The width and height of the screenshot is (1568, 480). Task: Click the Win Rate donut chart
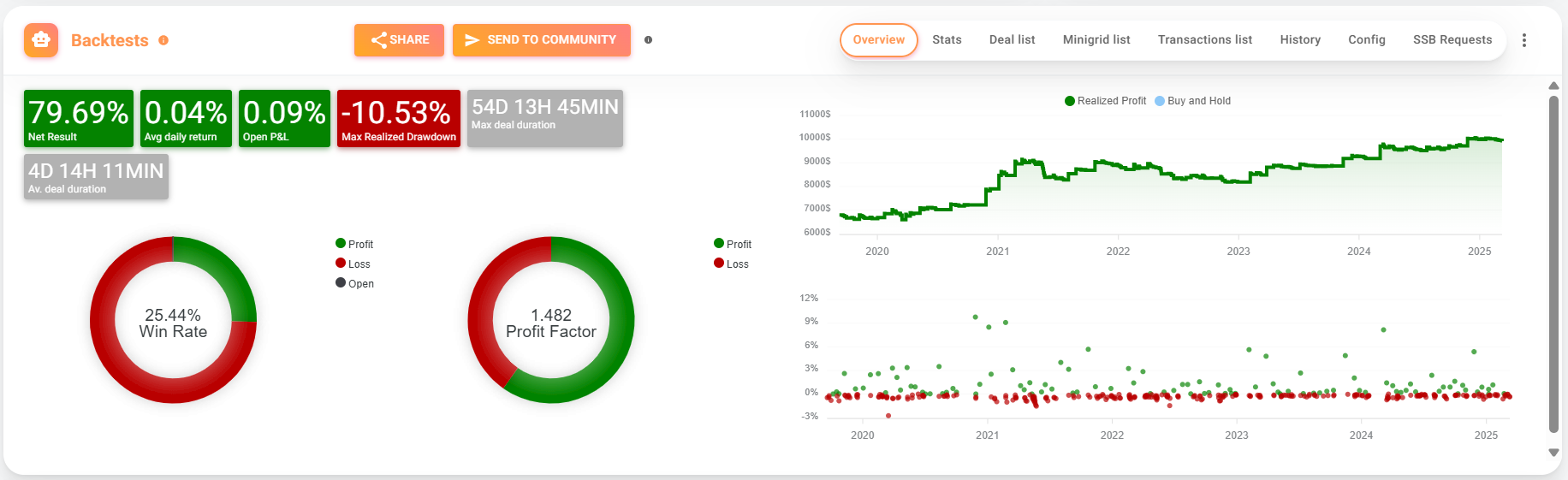click(173, 320)
